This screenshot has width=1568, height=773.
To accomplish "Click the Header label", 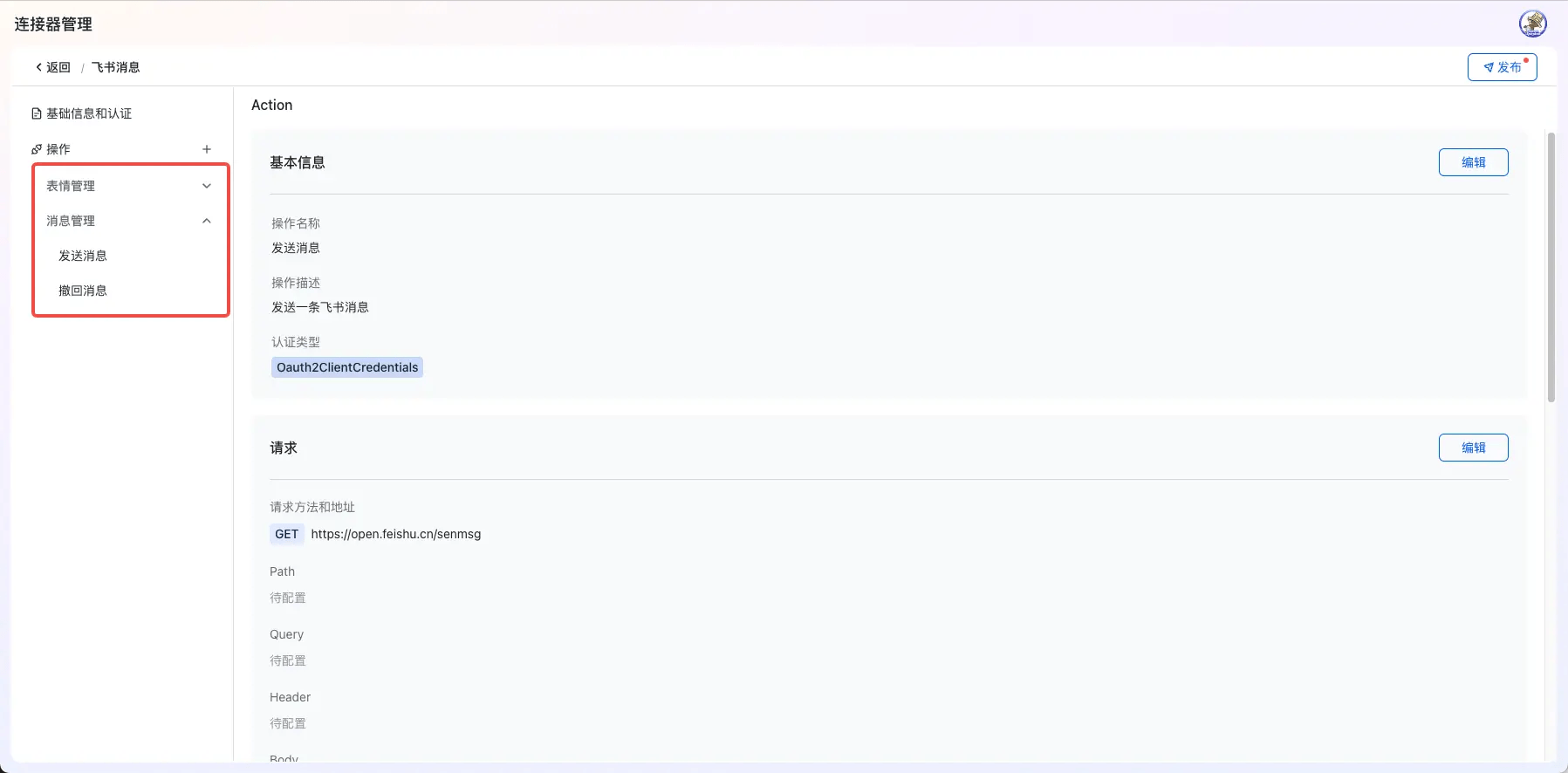I will pyautogui.click(x=290, y=697).
